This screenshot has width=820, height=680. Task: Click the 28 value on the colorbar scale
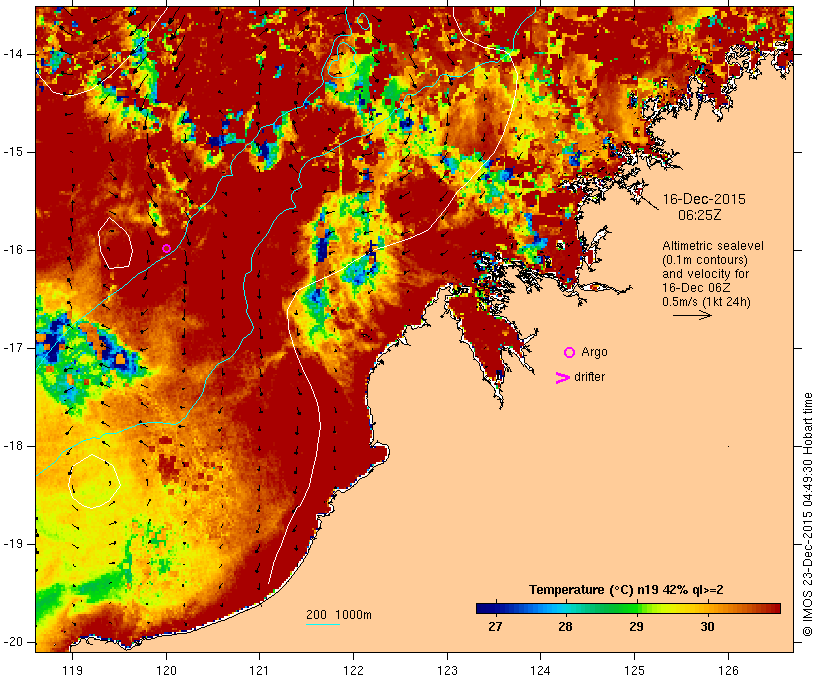point(565,626)
